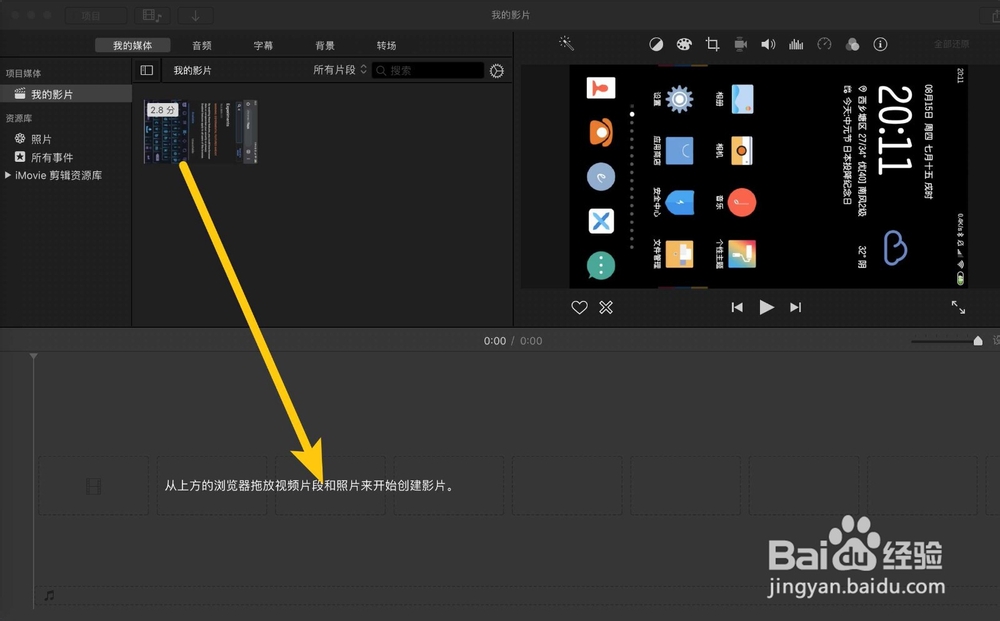Image resolution: width=1000 pixels, height=621 pixels.
Task: Open color correction controls
Action: coord(685,44)
